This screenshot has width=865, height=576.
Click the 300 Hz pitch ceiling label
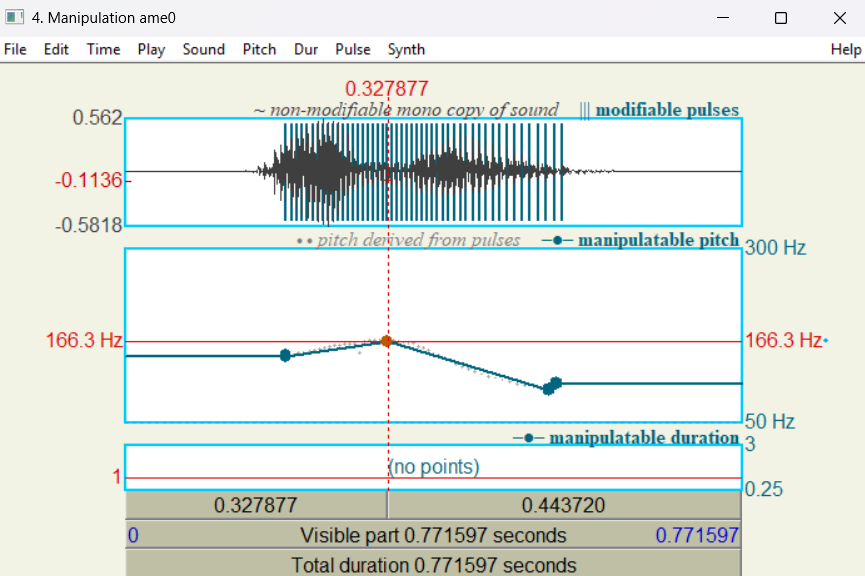[x=775, y=248]
